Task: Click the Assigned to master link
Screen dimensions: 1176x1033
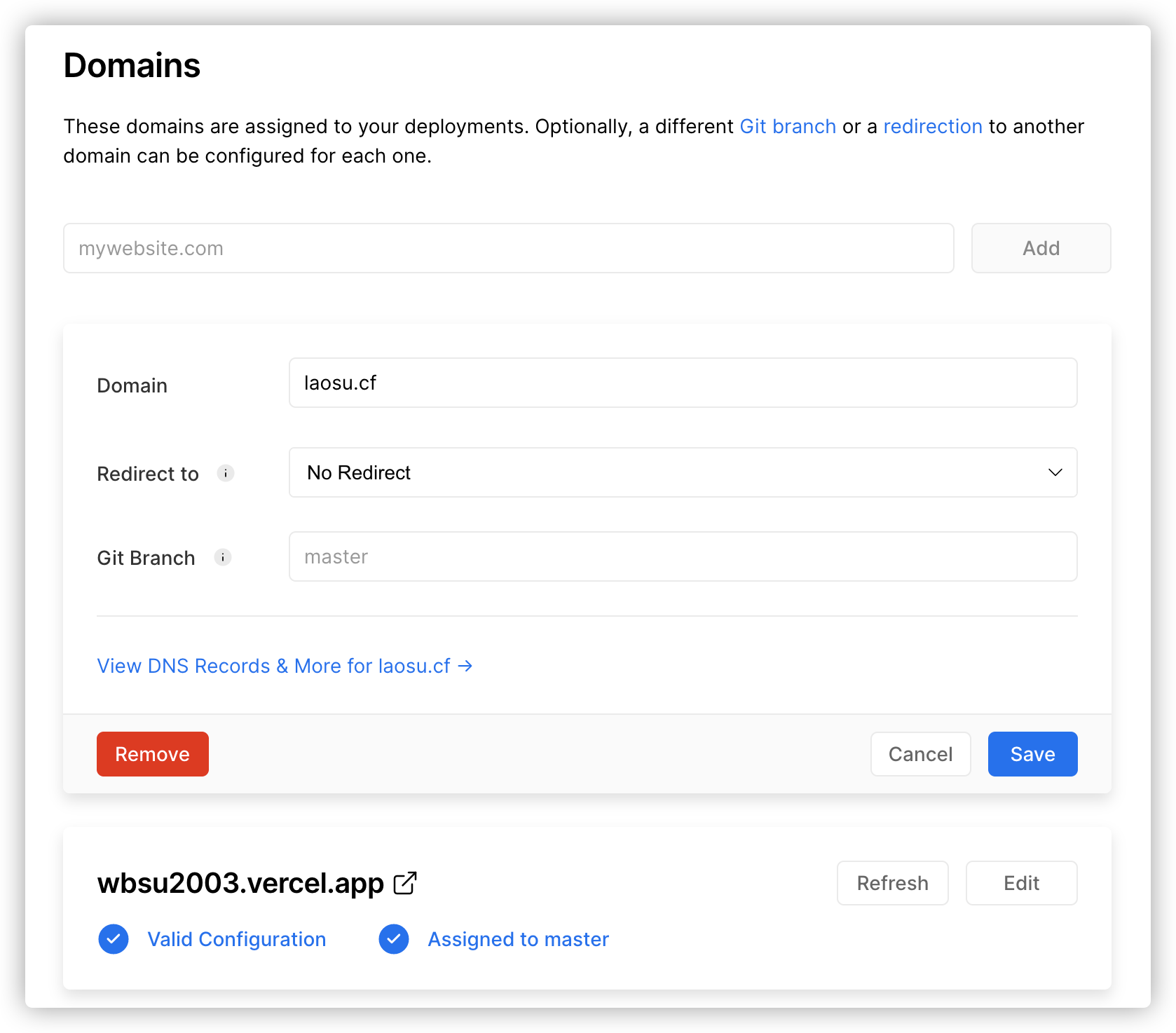Action: click(x=519, y=939)
